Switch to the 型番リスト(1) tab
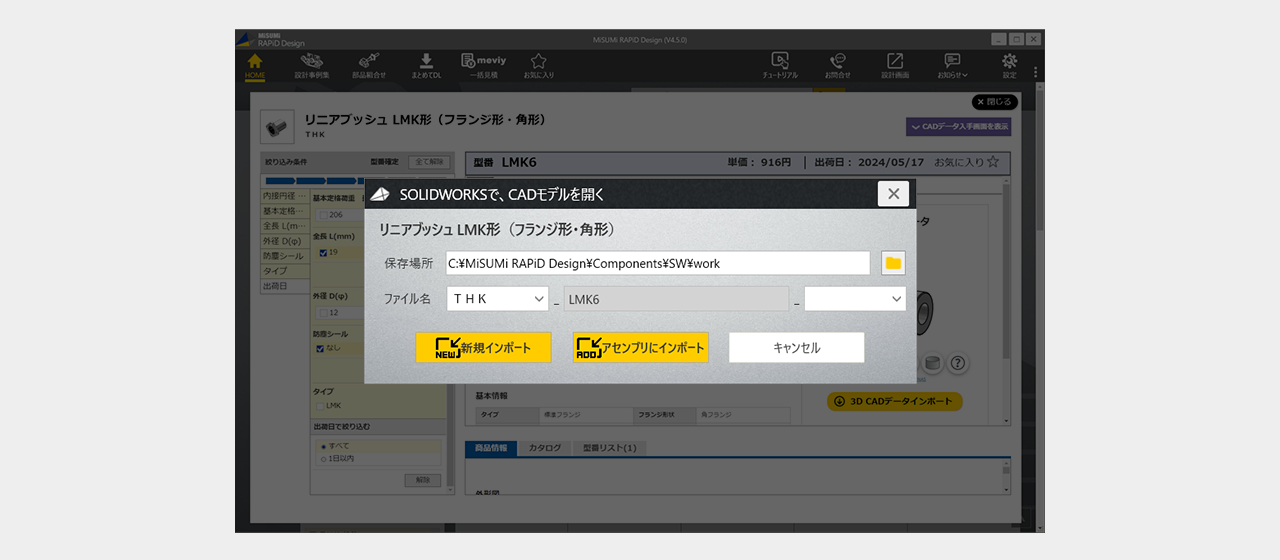Screen dimensions: 1280x560 click(x=609, y=448)
